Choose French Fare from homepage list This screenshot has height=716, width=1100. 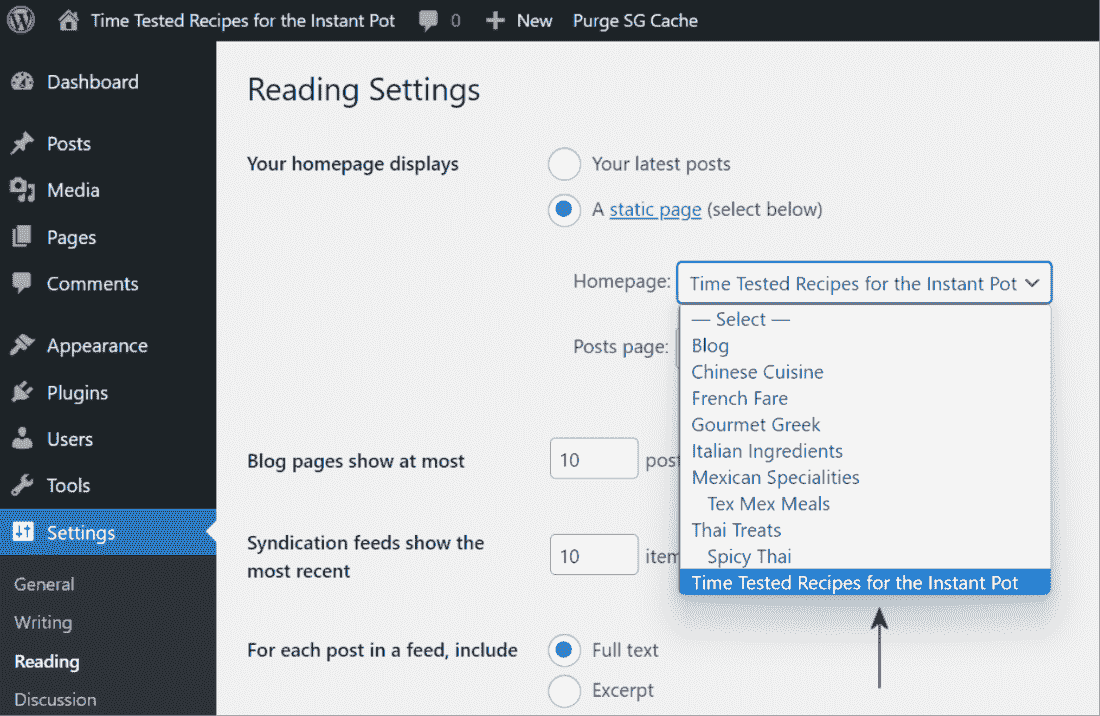(865, 398)
